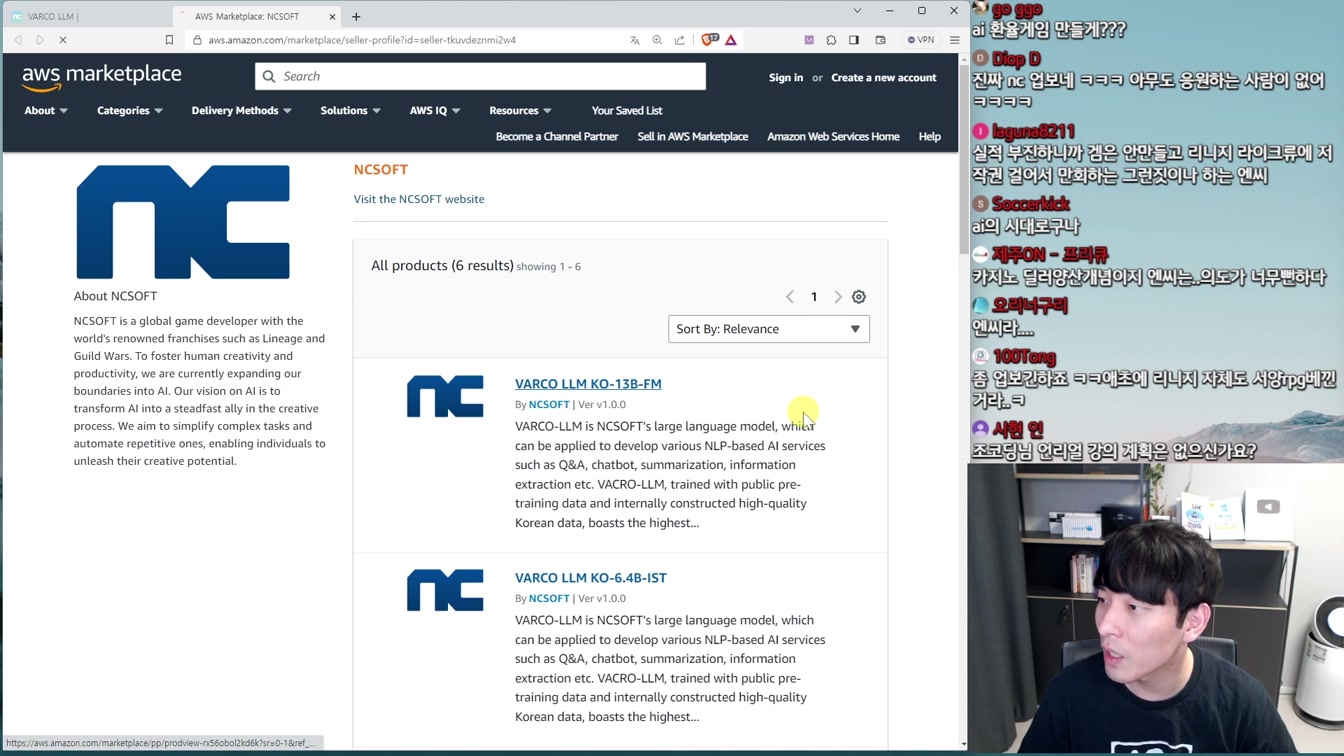1344x756 pixels.
Task: Click the share icon in the address bar
Action: [680, 40]
